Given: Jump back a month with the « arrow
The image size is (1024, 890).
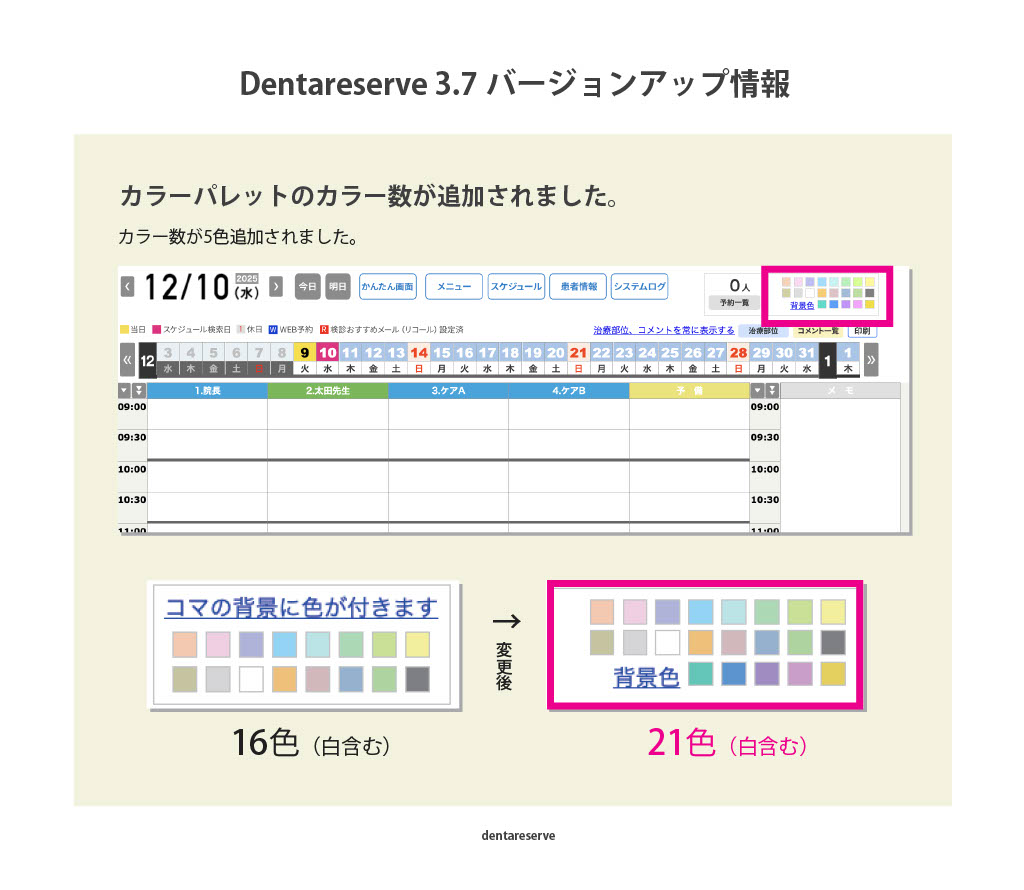Looking at the screenshot, I should (x=128, y=359).
